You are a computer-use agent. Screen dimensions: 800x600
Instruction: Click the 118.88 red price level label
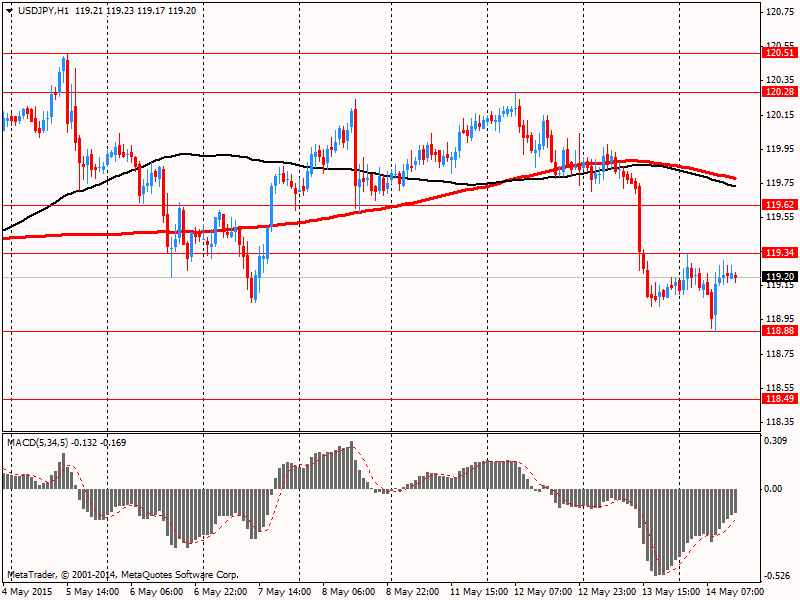pos(780,331)
